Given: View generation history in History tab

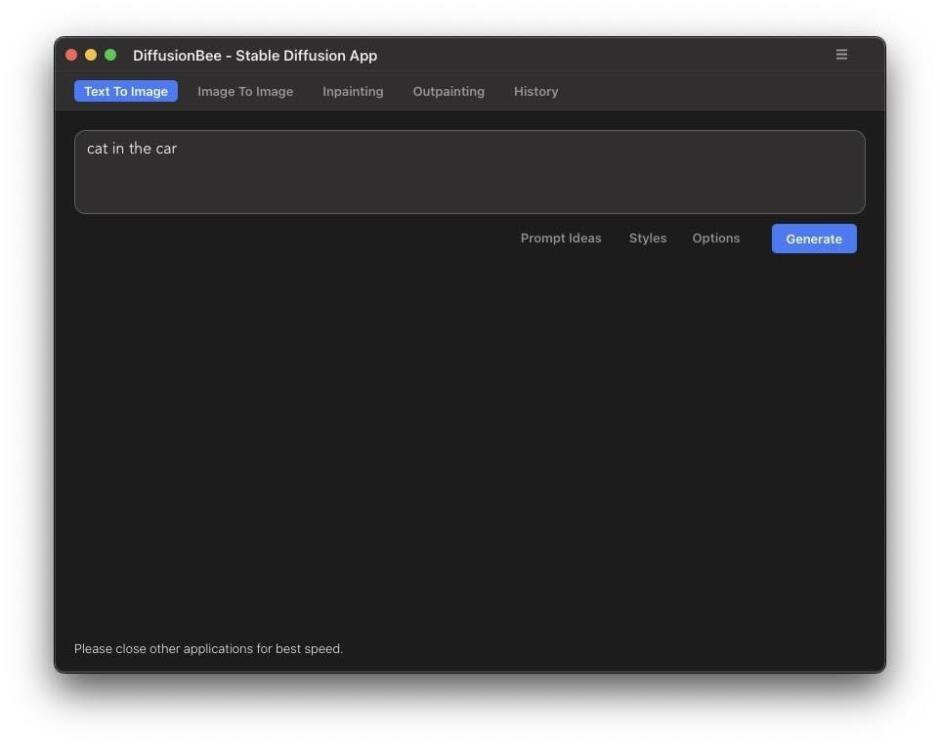Looking at the screenshot, I should tap(536, 91).
